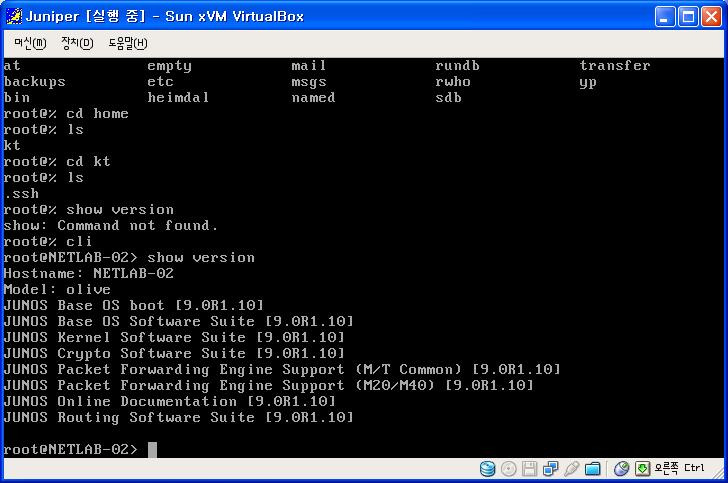Click the cursor at the NETLAB-02 prompt
This screenshot has height=483, width=728.
152,450
